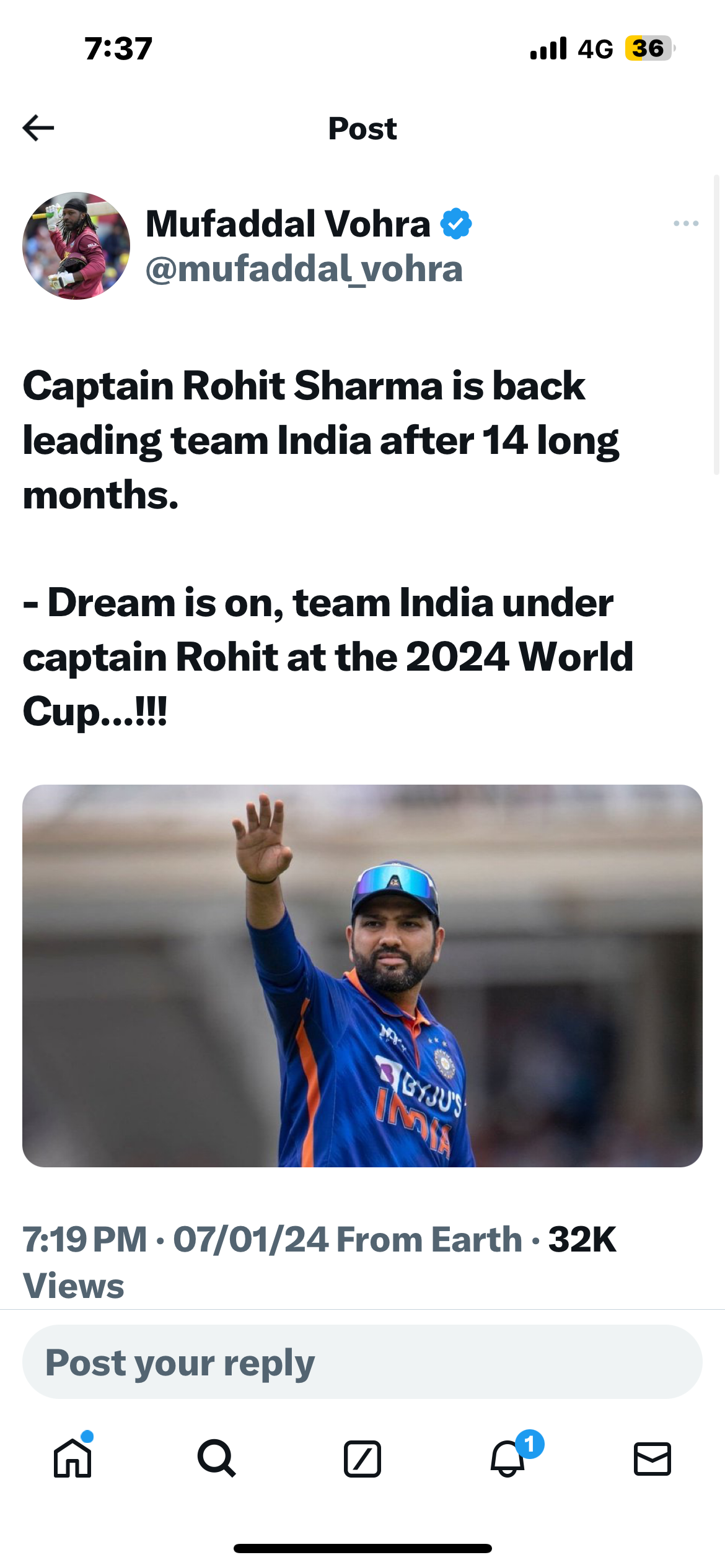Tap the Post header title
Image resolution: width=725 pixels, height=1568 pixels.
click(x=362, y=129)
